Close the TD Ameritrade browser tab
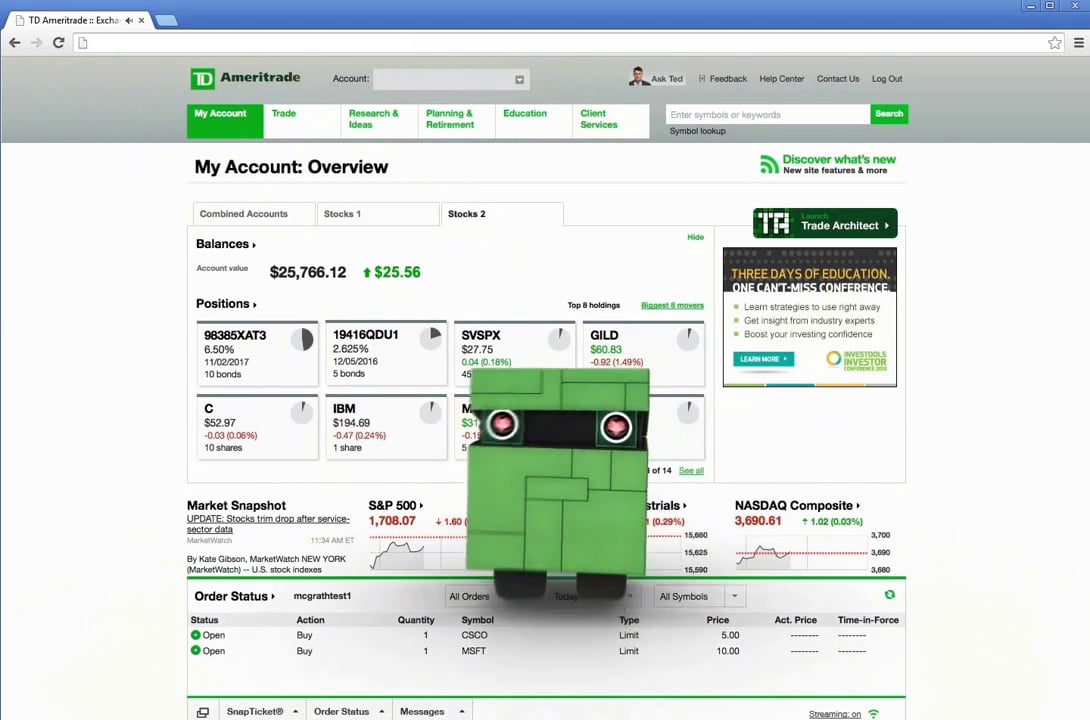 (x=141, y=21)
